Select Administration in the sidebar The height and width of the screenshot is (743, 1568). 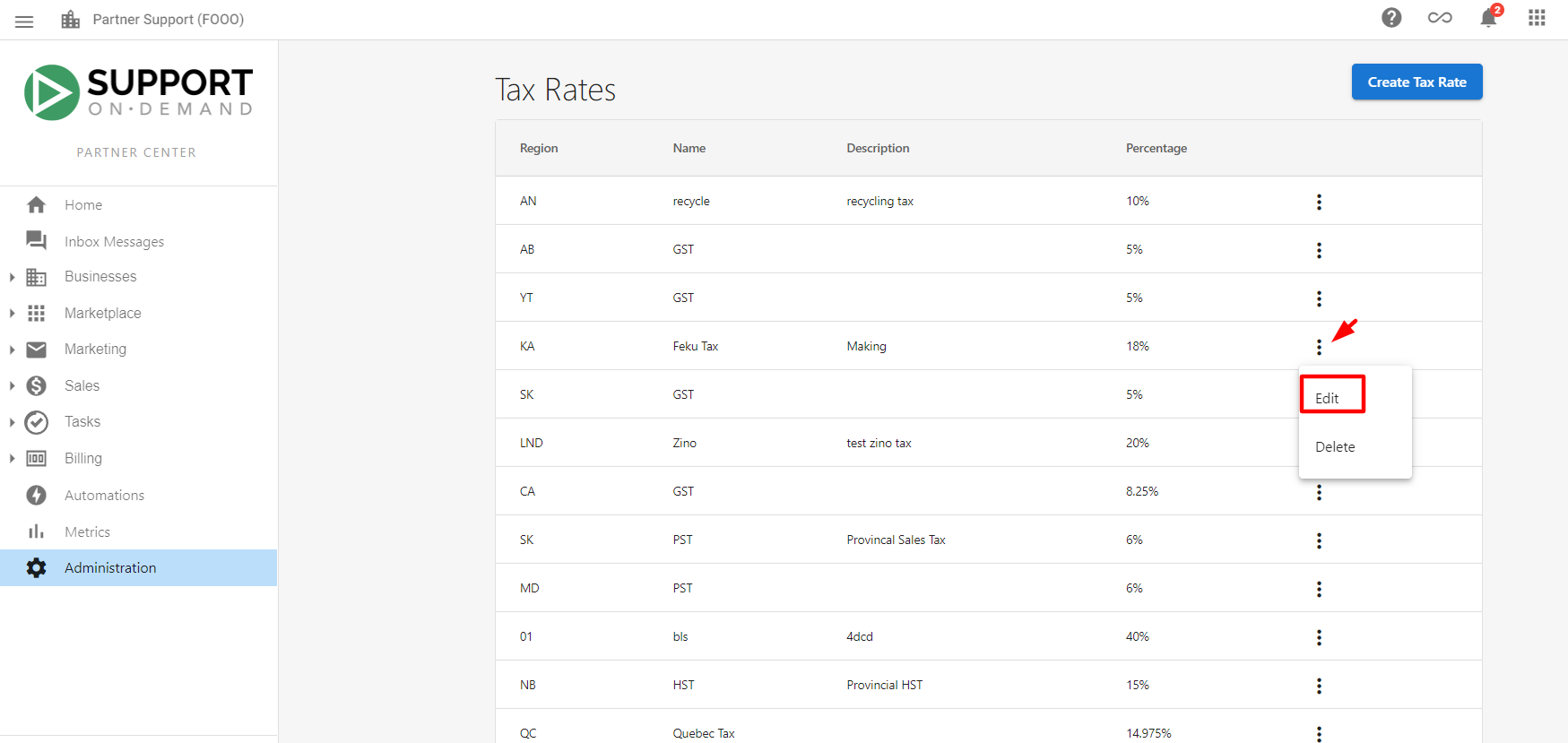pos(138,568)
